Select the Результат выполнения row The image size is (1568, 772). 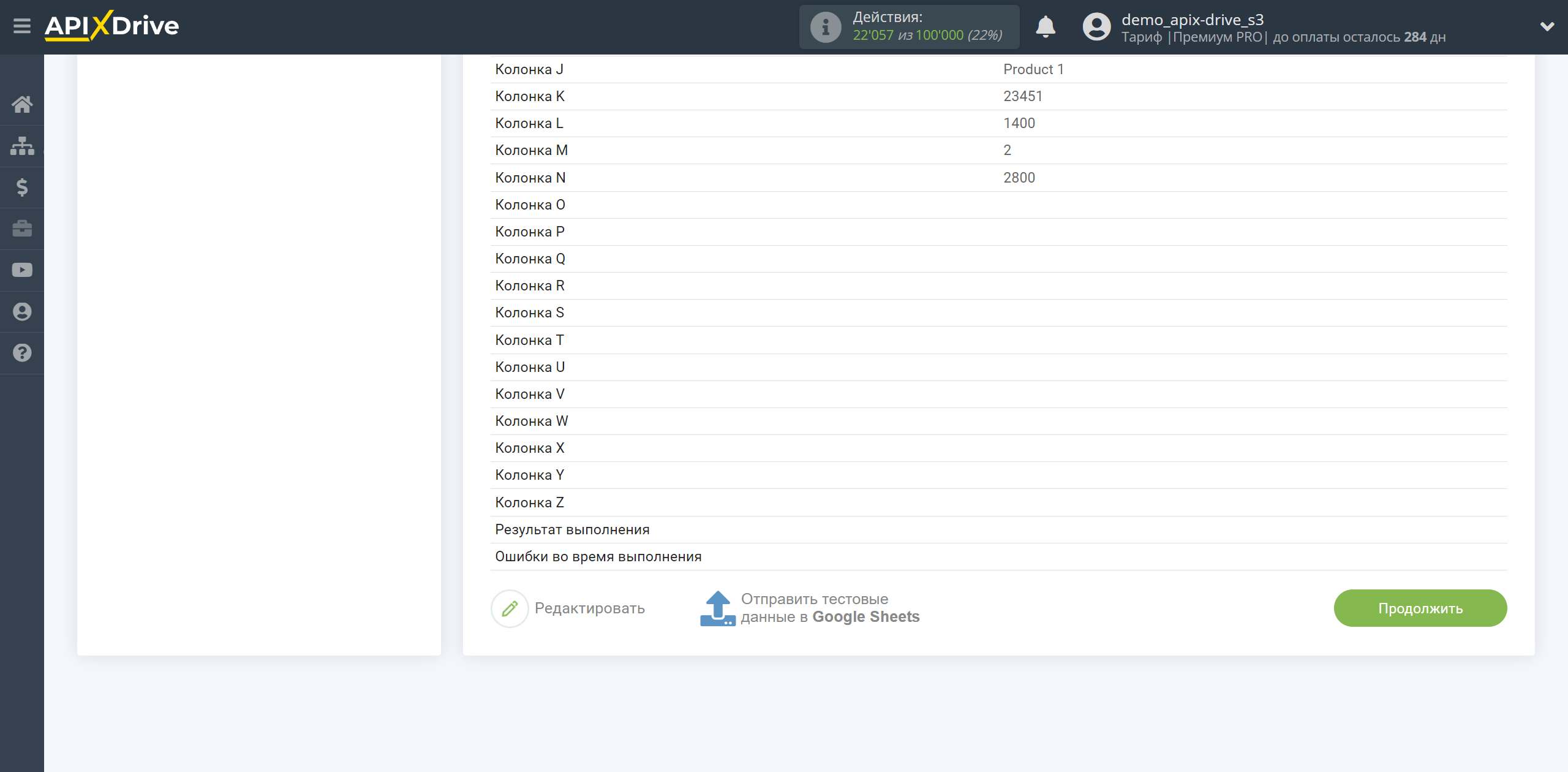998,529
